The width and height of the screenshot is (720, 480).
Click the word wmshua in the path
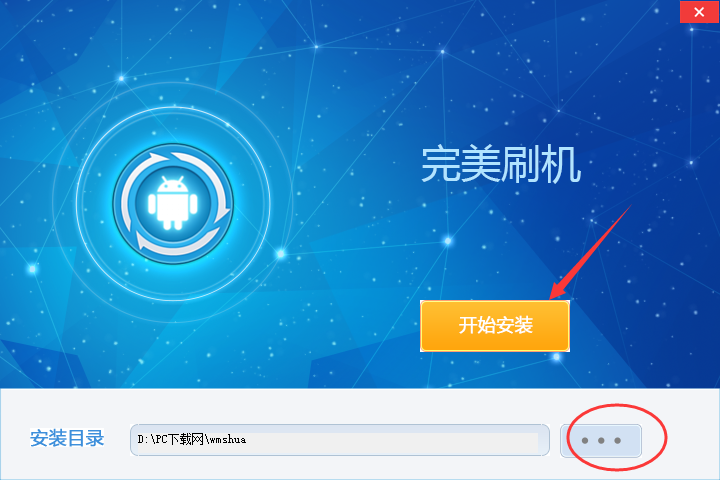(228, 440)
